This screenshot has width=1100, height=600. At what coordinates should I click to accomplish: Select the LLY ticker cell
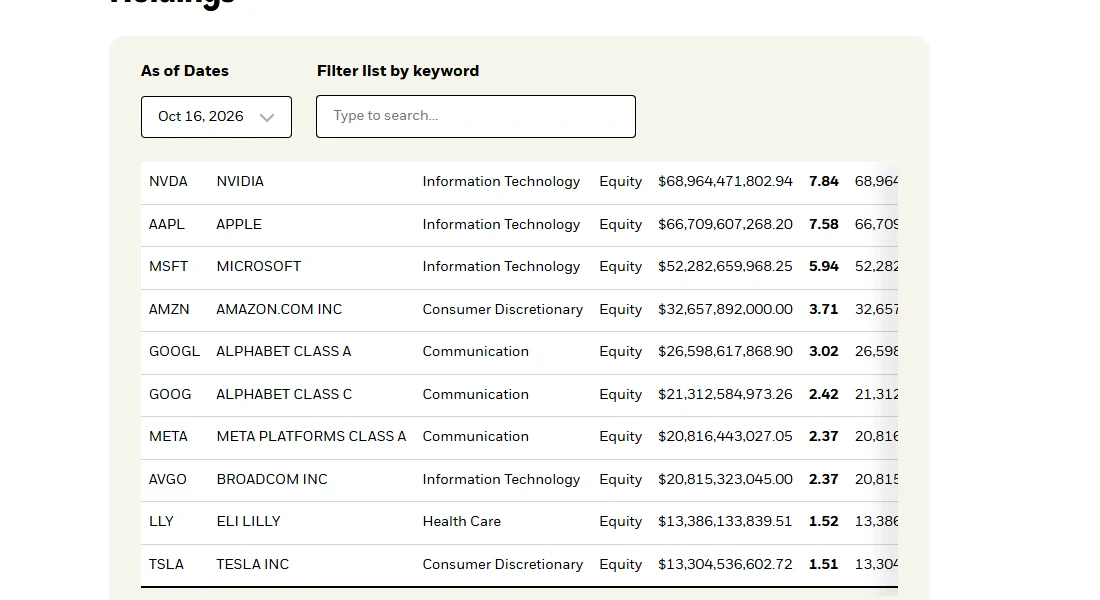(161, 521)
